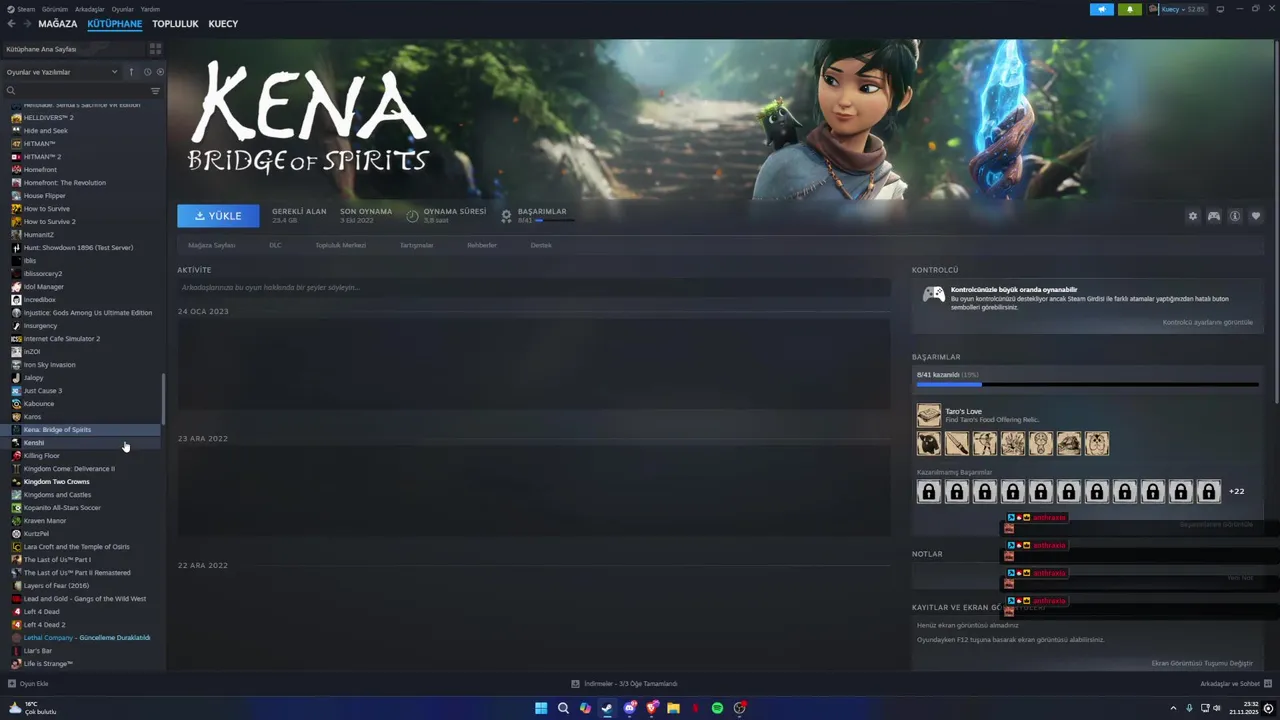This screenshot has height=720, width=1280.
Task: Open Windows Start menu
Action: (x=541, y=708)
